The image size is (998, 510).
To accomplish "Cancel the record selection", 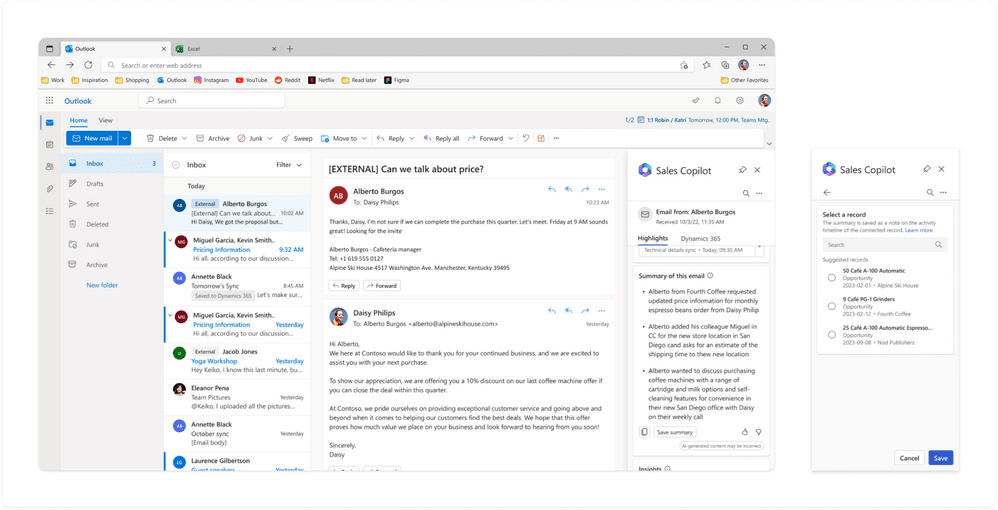I will pos(909,458).
